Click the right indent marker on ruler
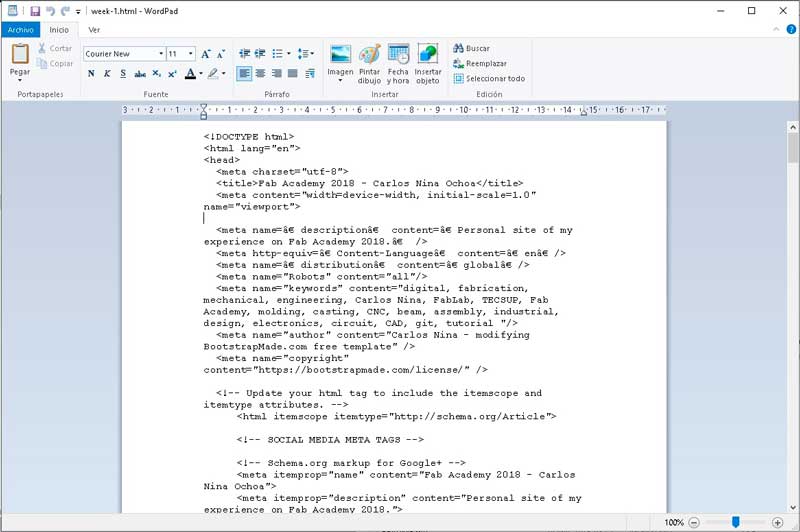 (x=584, y=113)
